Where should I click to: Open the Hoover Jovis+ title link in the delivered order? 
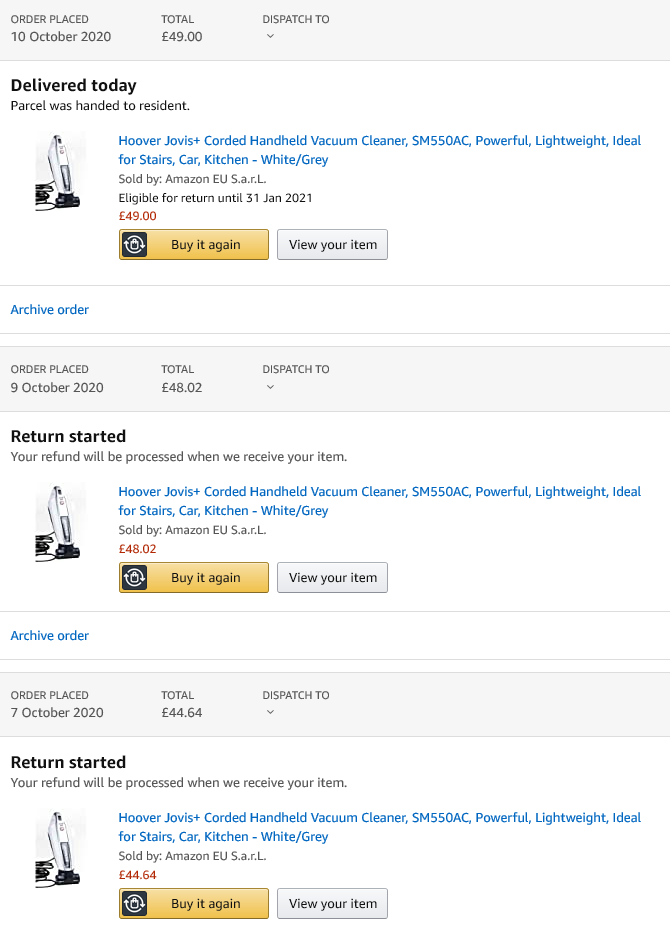[x=380, y=150]
